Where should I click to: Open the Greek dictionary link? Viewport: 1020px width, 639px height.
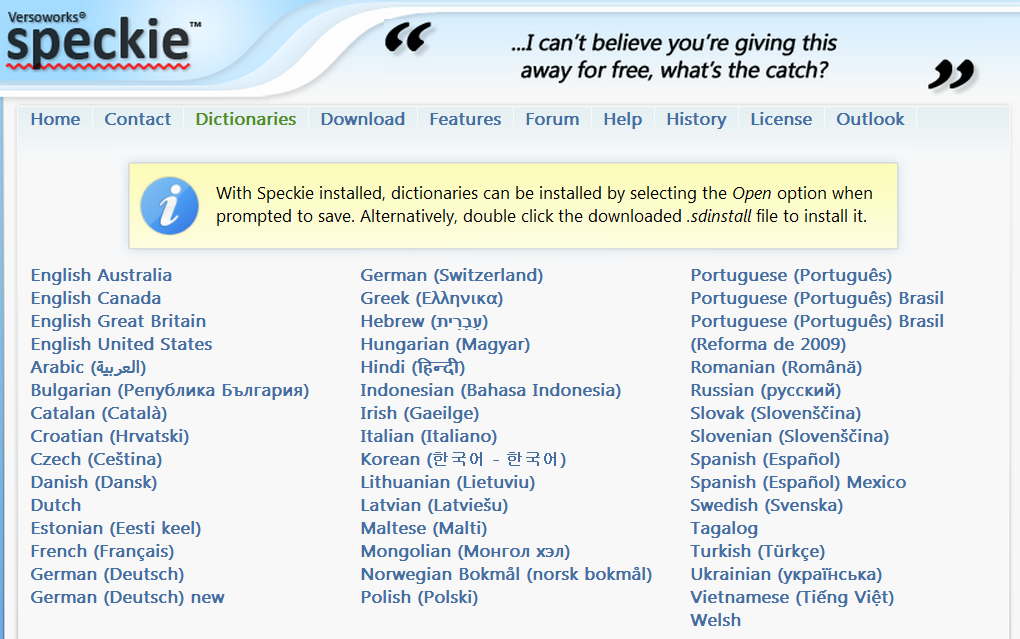[x=432, y=298]
